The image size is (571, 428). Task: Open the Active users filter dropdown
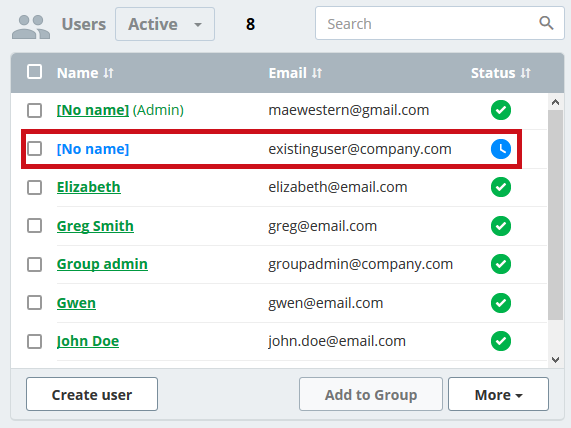coord(165,24)
